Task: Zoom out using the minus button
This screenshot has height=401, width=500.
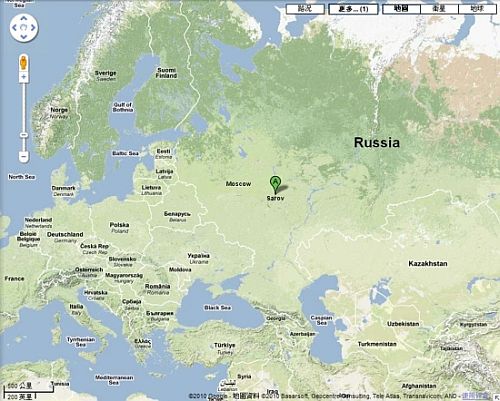Action: coord(24,156)
